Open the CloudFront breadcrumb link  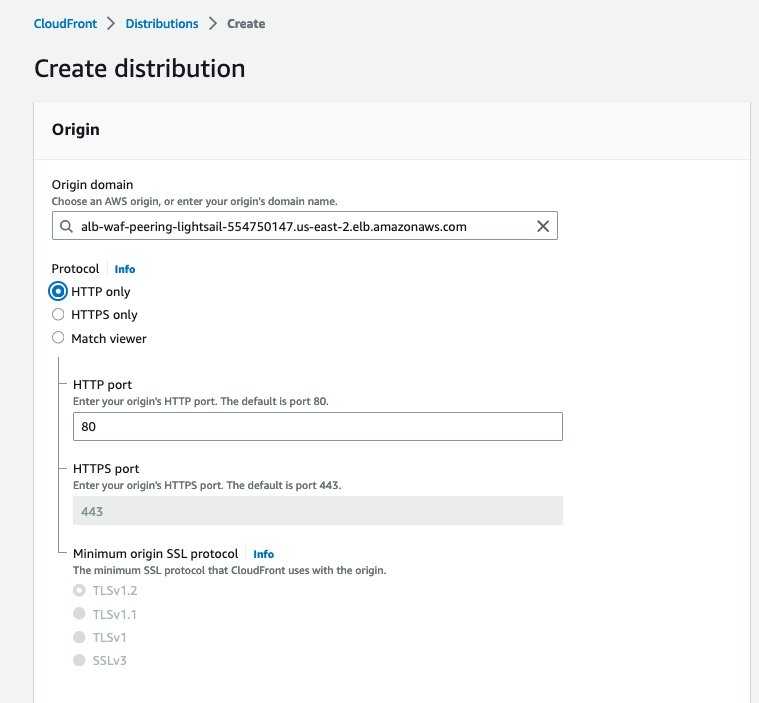point(64,23)
